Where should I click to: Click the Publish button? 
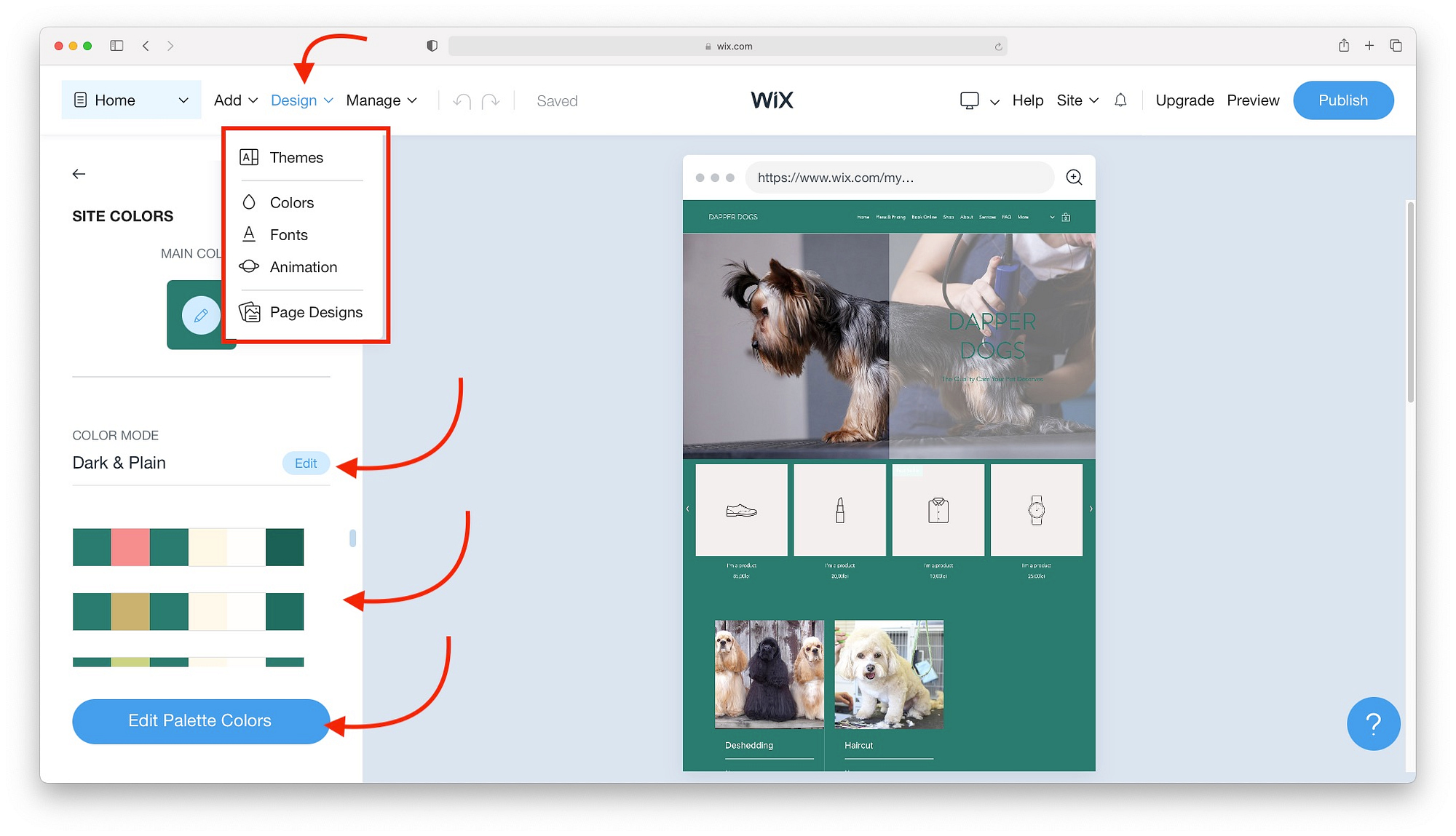(x=1343, y=100)
